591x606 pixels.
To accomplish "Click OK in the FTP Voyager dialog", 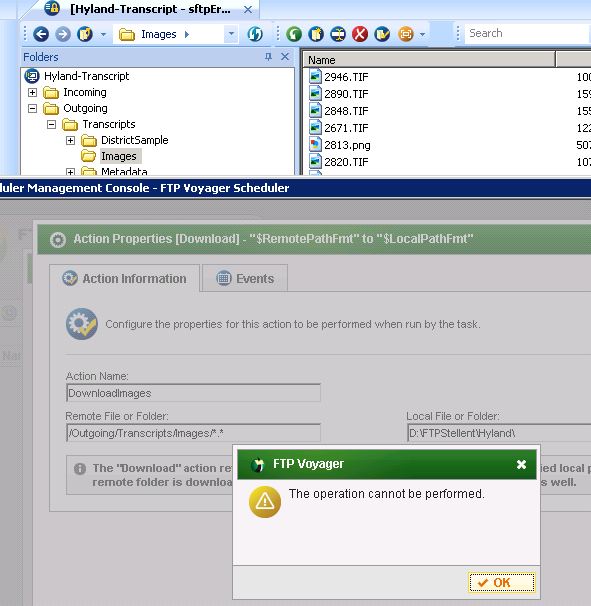I will 502,582.
